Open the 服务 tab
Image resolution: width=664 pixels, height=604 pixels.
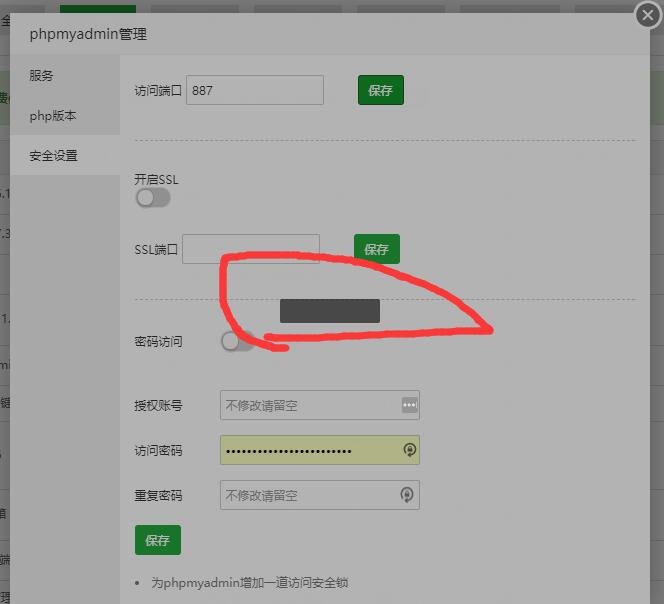pyautogui.click(x=65, y=75)
